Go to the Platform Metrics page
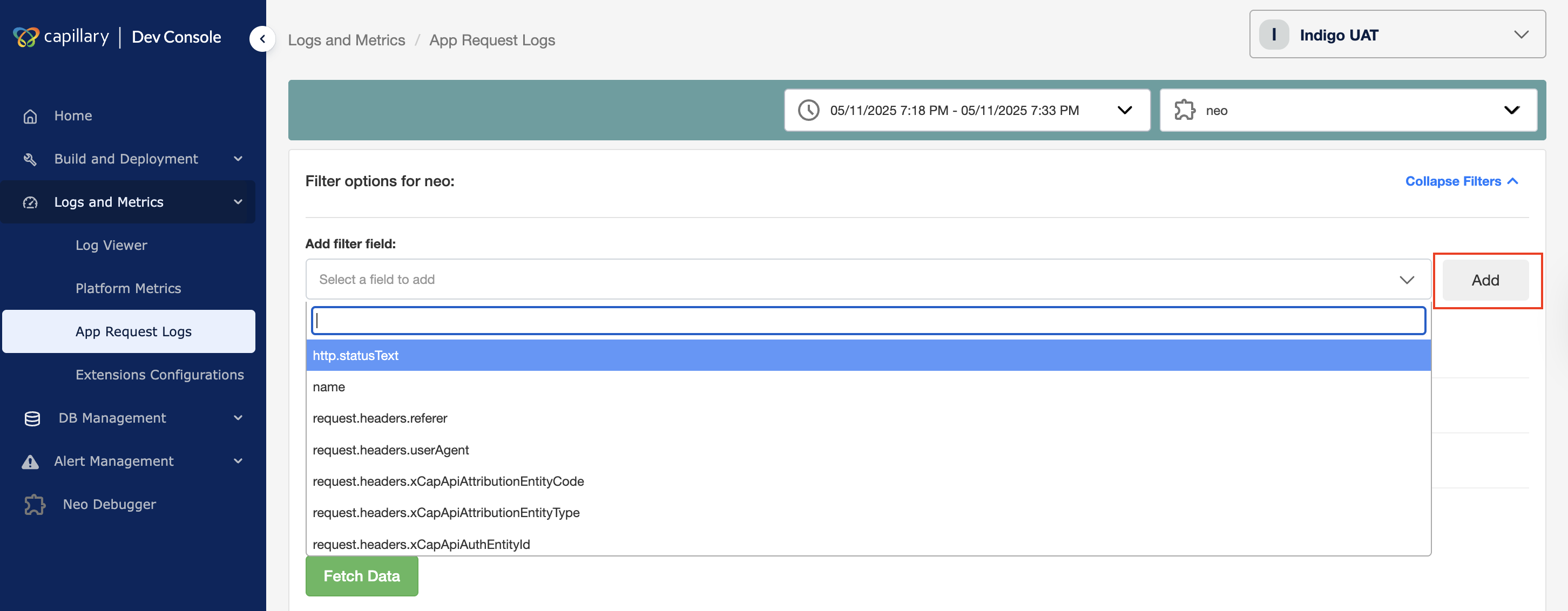The width and height of the screenshot is (1568, 611). [x=129, y=288]
